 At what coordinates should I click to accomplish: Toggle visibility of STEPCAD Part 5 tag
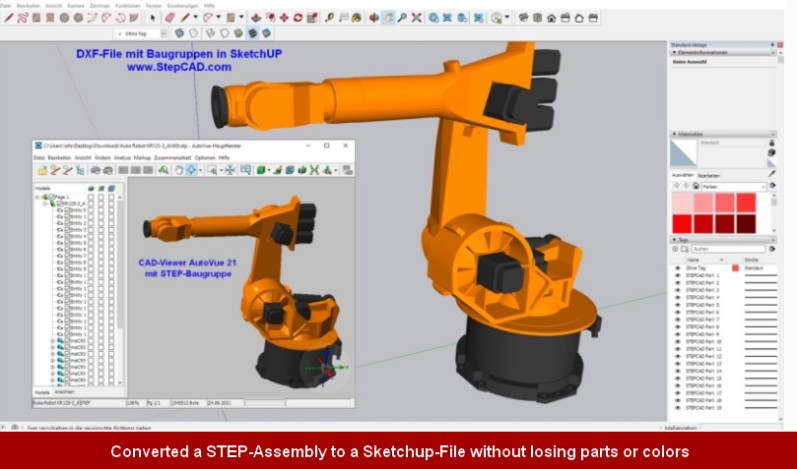tap(677, 305)
